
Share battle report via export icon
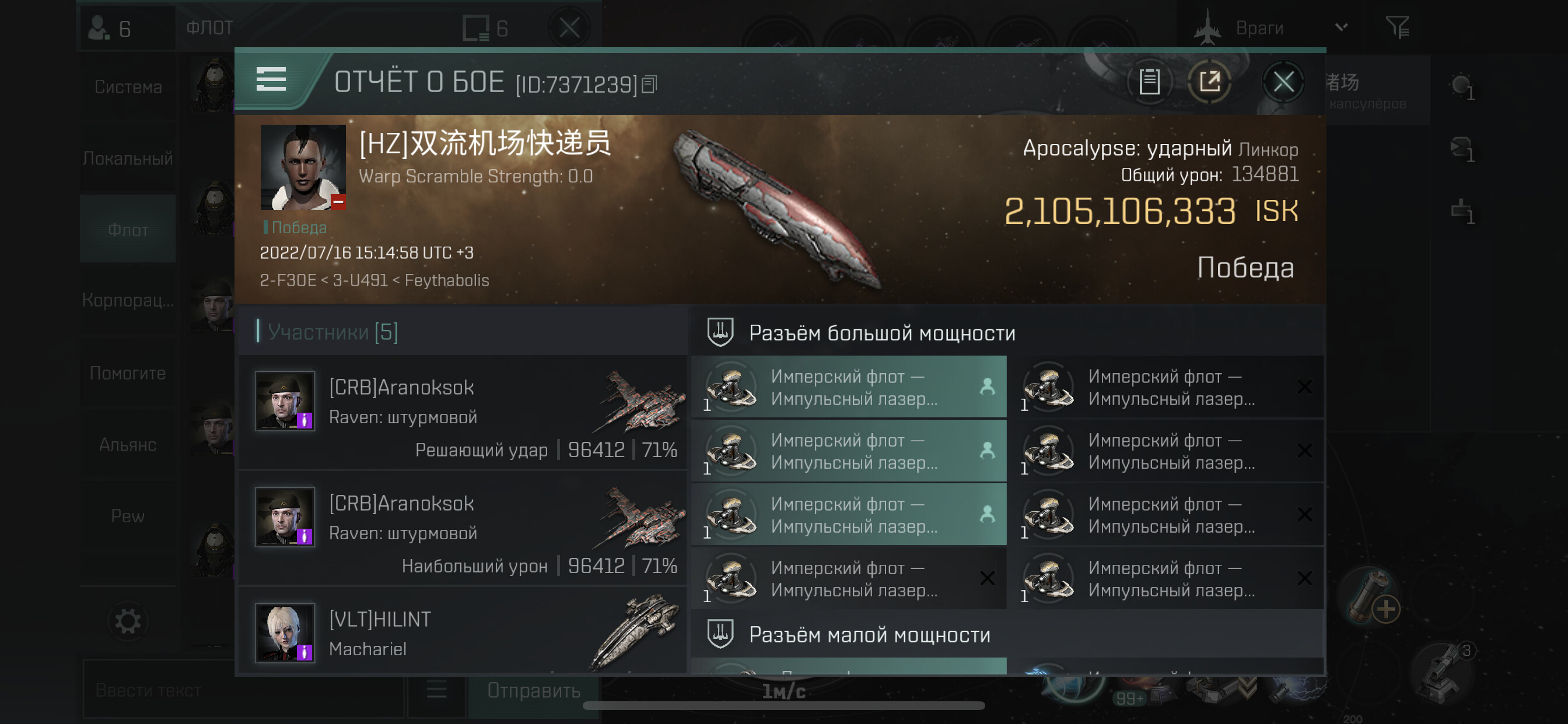click(x=1209, y=82)
